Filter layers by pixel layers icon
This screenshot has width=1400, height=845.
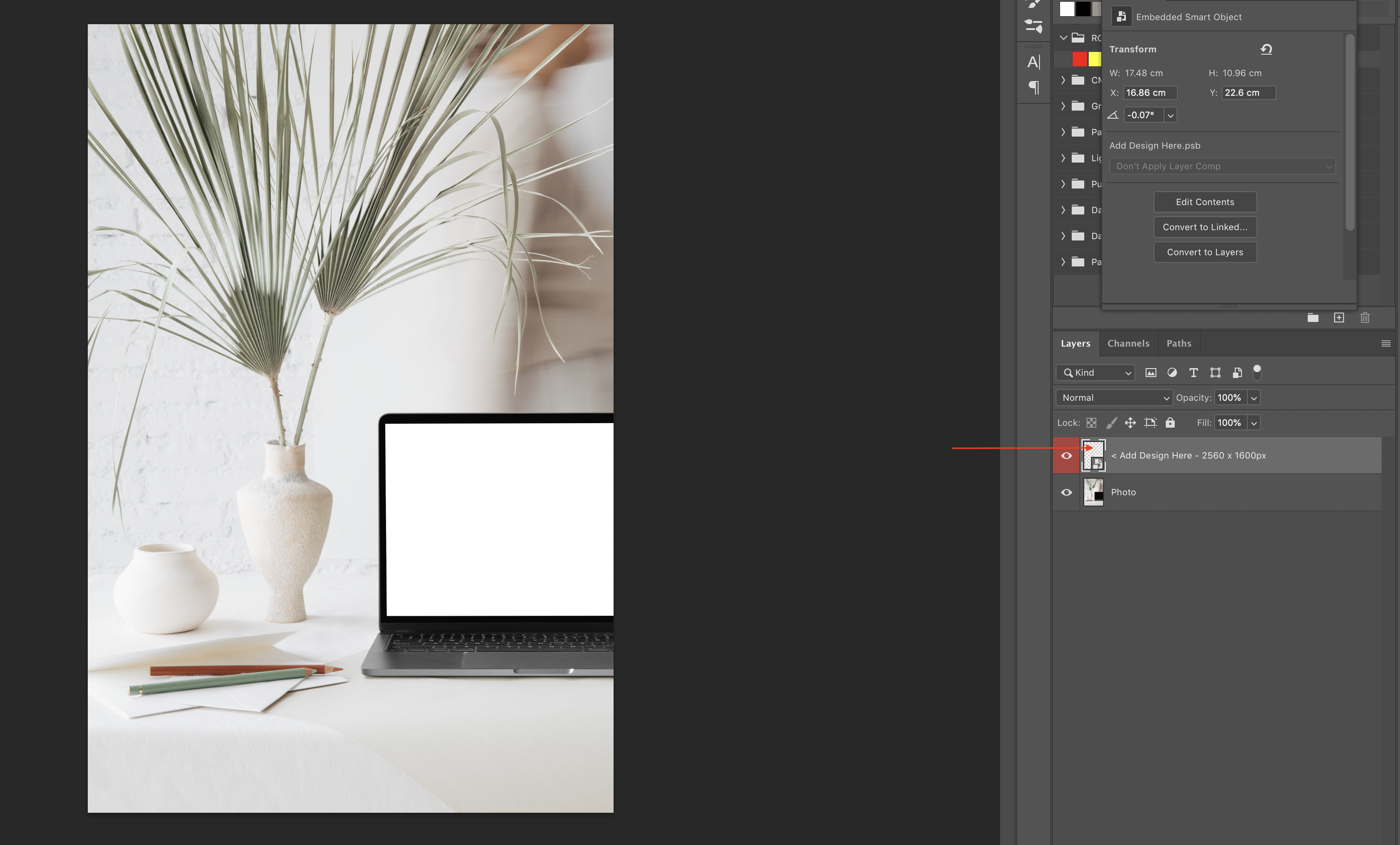tap(1151, 373)
